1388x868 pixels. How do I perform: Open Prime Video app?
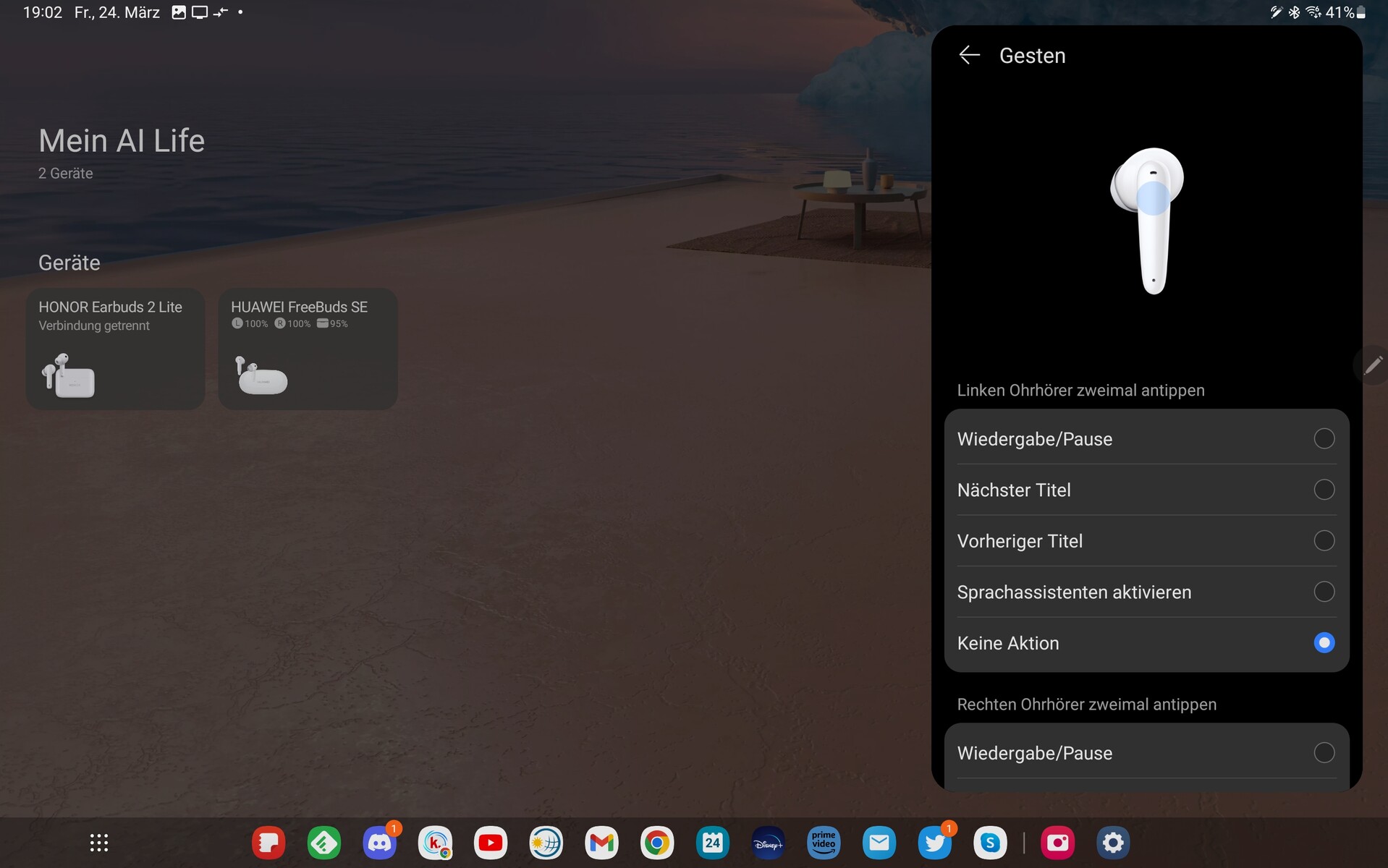click(x=824, y=843)
